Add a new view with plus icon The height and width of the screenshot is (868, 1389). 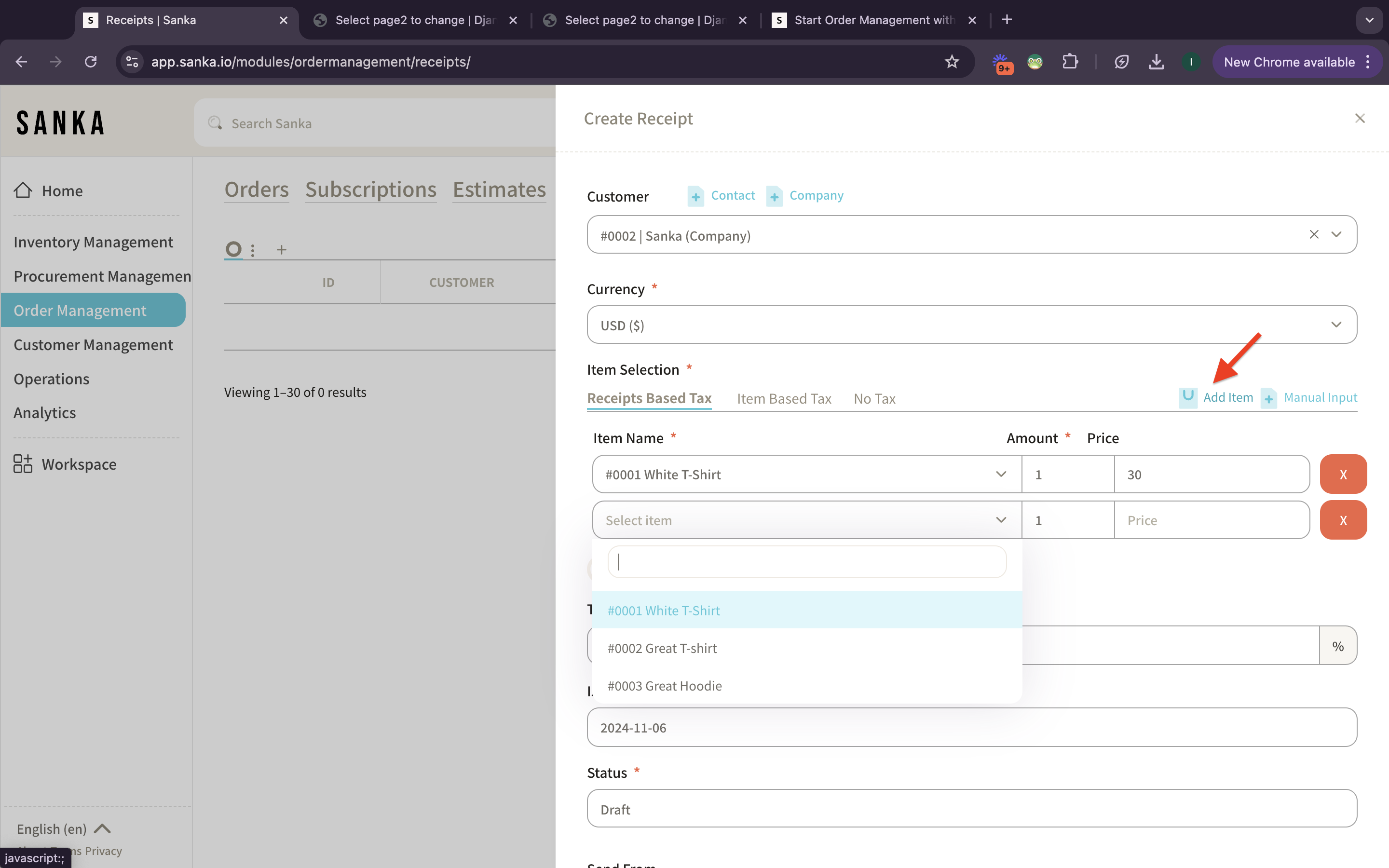pyautogui.click(x=281, y=250)
